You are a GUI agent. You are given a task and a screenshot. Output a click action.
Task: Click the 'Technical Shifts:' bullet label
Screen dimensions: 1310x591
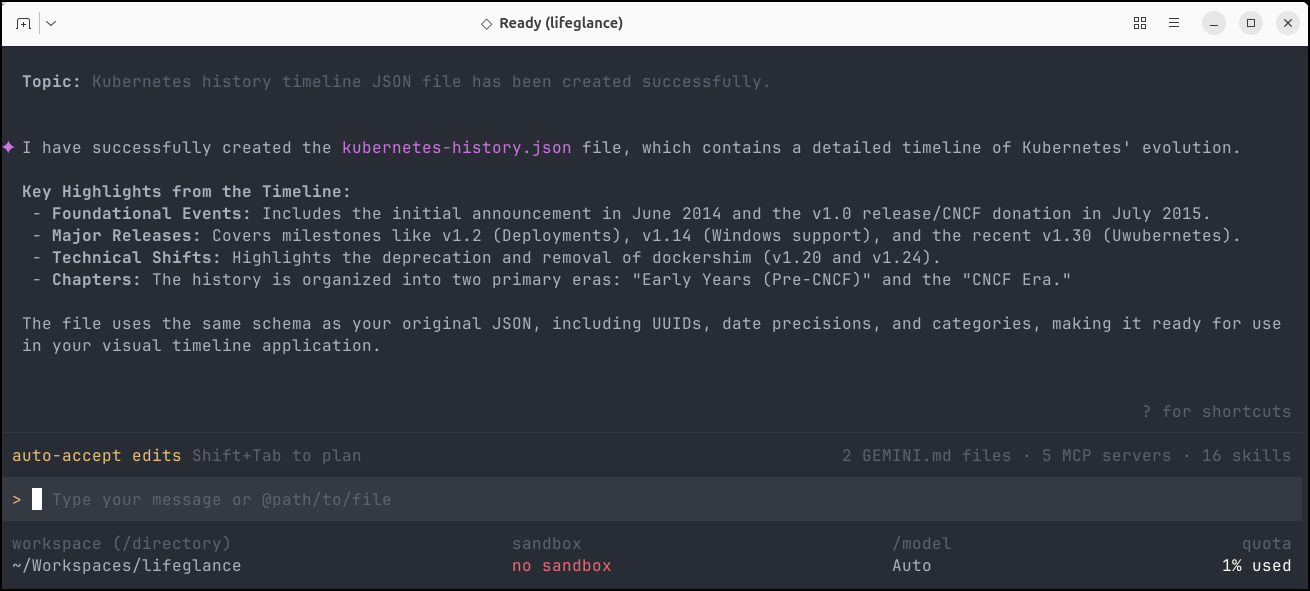point(137,258)
